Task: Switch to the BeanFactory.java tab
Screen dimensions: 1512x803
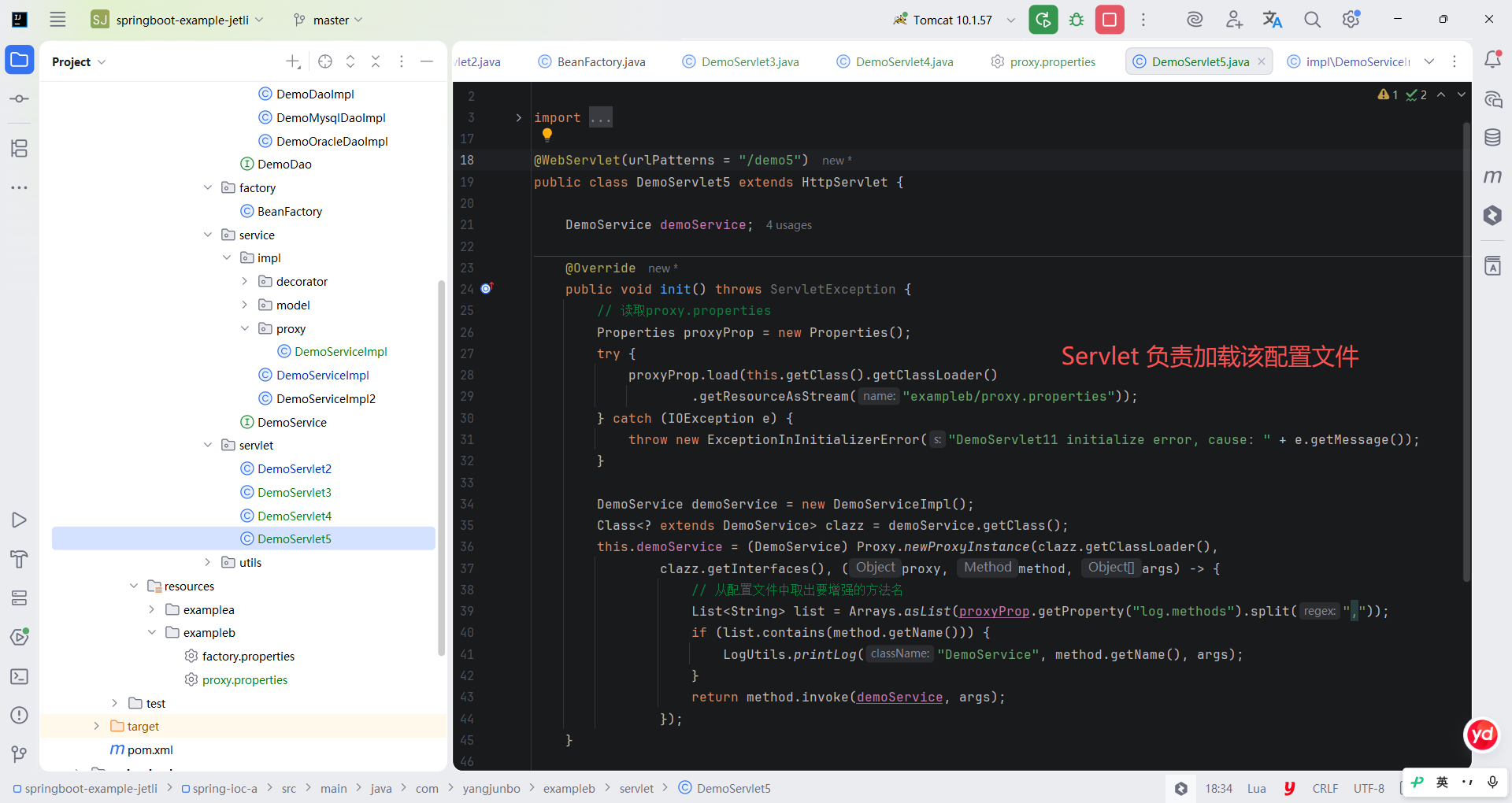Action: tap(592, 61)
